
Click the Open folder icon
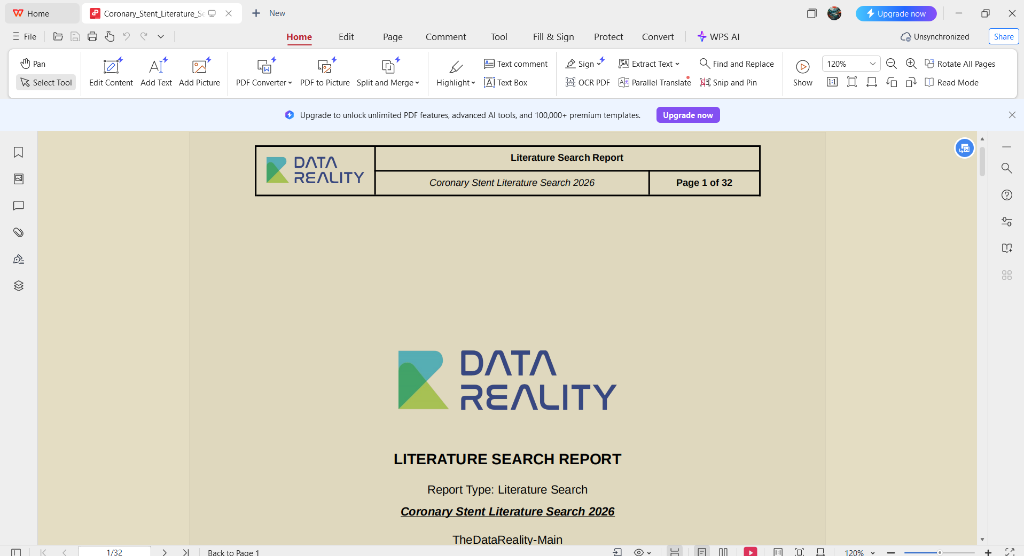(57, 37)
